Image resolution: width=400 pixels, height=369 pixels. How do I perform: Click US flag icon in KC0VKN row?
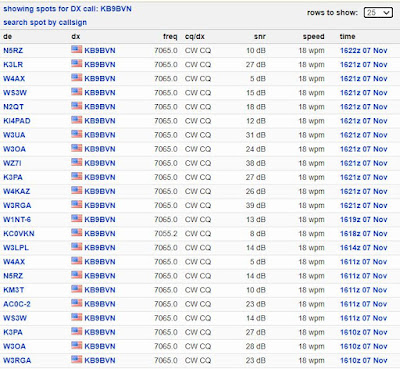tap(76, 233)
